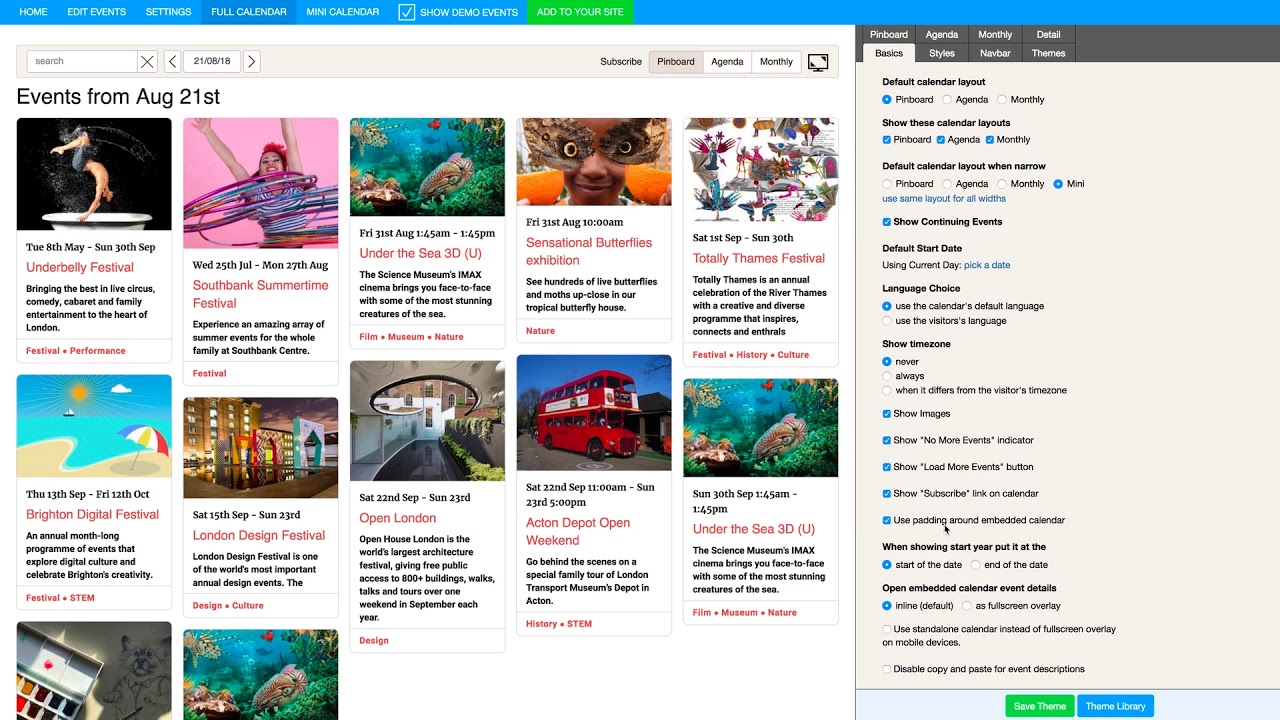Toggle the Show Demo Events checkbox
Image resolution: width=1280 pixels, height=720 pixels.
point(406,12)
